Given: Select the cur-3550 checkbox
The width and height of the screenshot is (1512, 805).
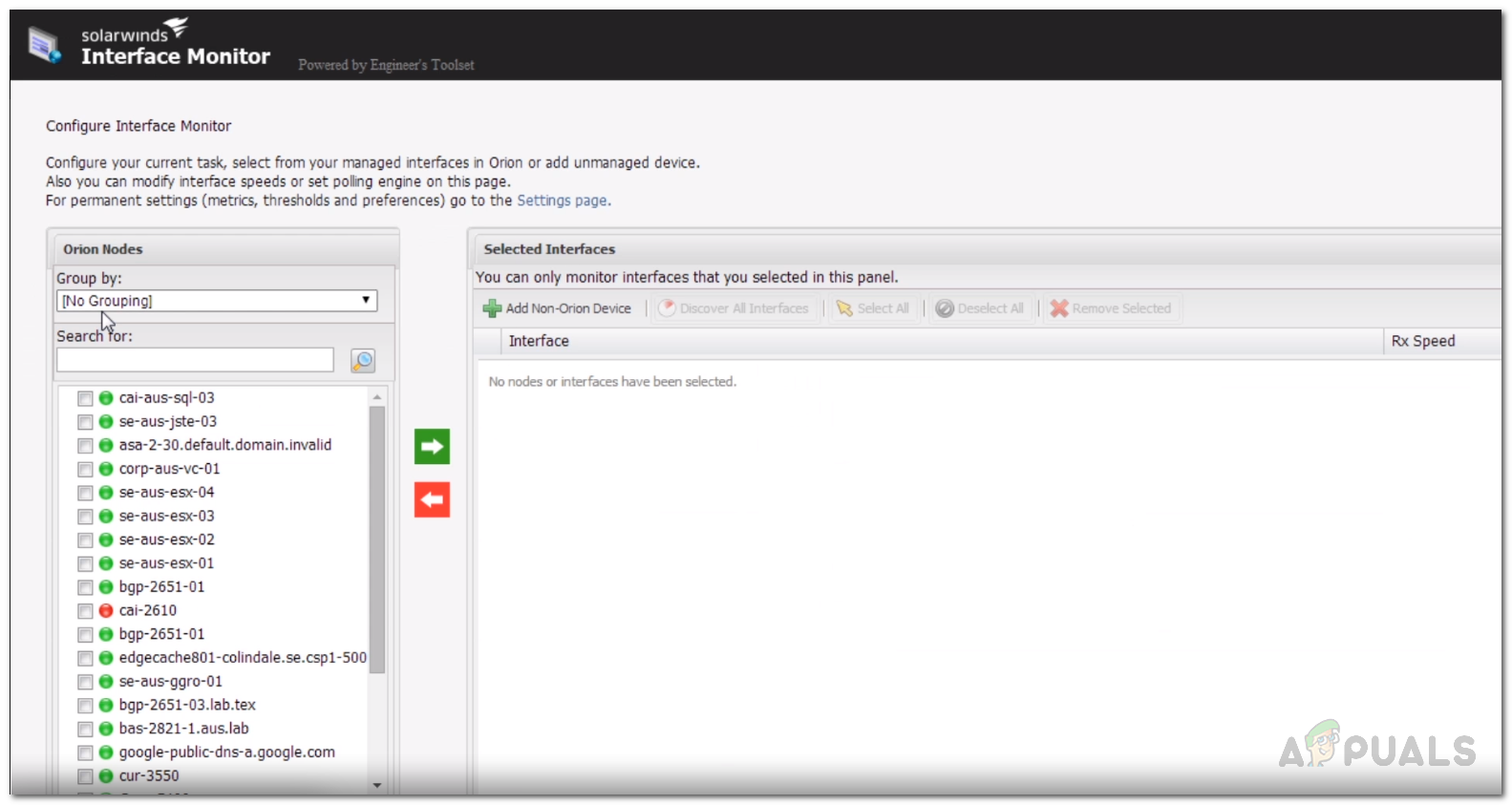Looking at the screenshot, I should click(85, 776).
